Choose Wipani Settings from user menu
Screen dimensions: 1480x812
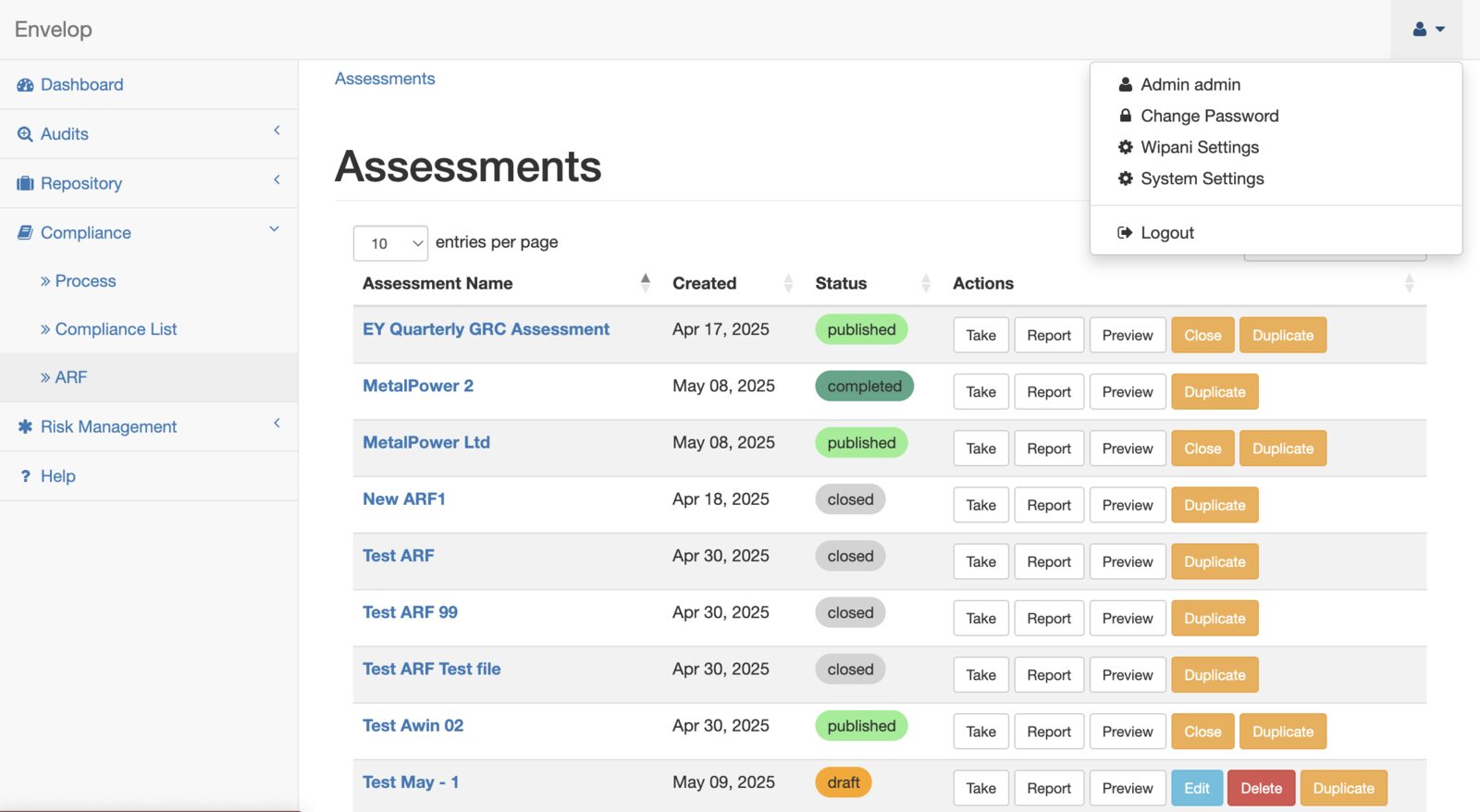pos(1200,147)
